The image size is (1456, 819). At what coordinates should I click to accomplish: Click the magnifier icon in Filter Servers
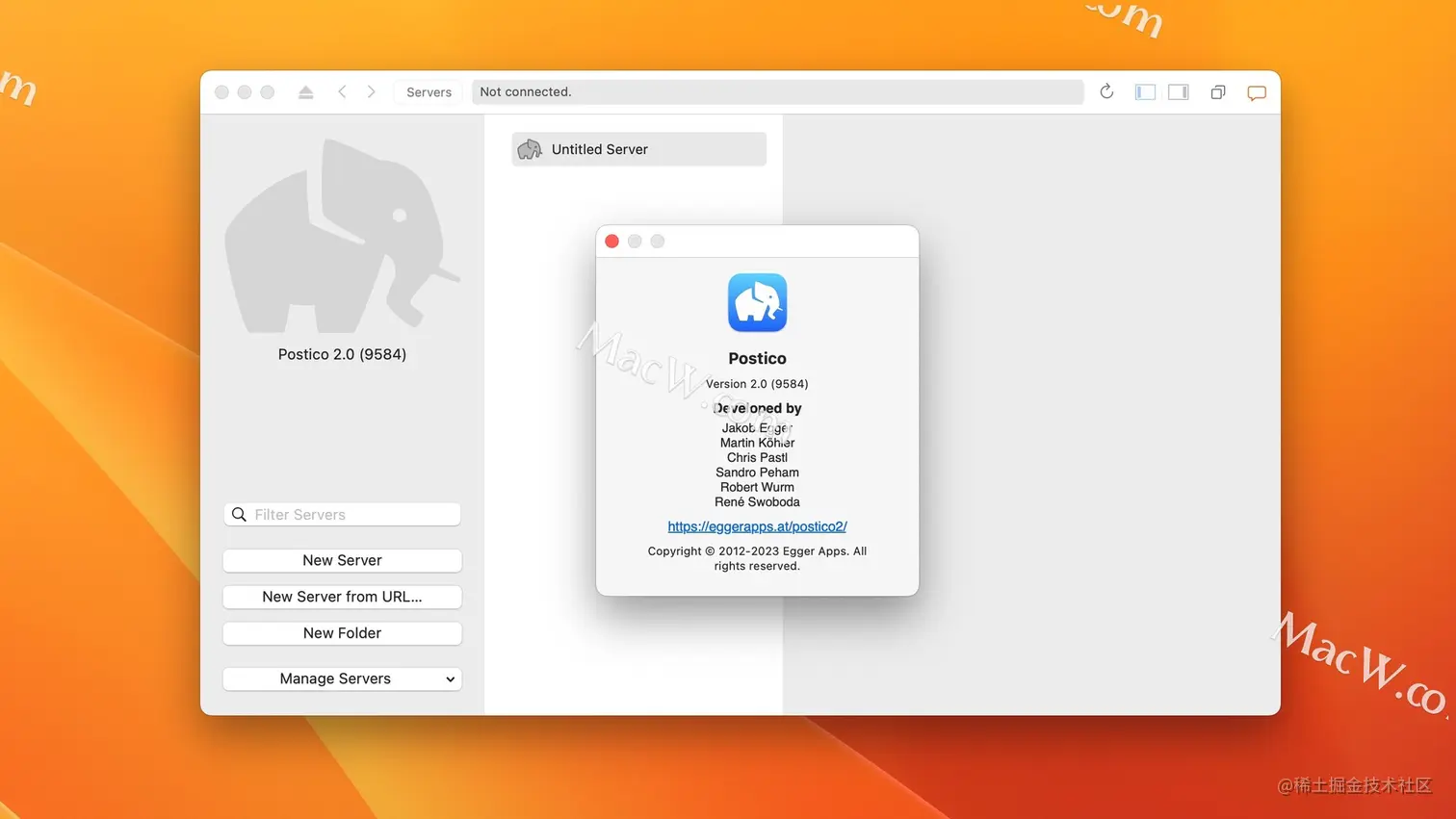[239, 515]
